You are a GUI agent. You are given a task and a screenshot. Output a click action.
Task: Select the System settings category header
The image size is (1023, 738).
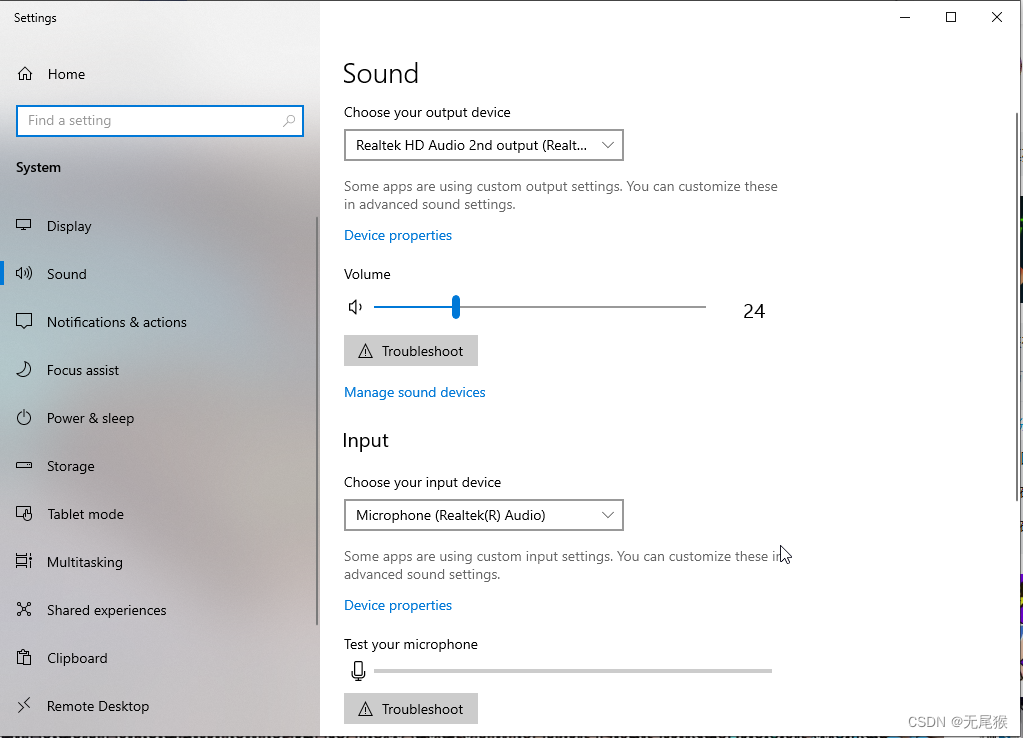click(38, 167)
